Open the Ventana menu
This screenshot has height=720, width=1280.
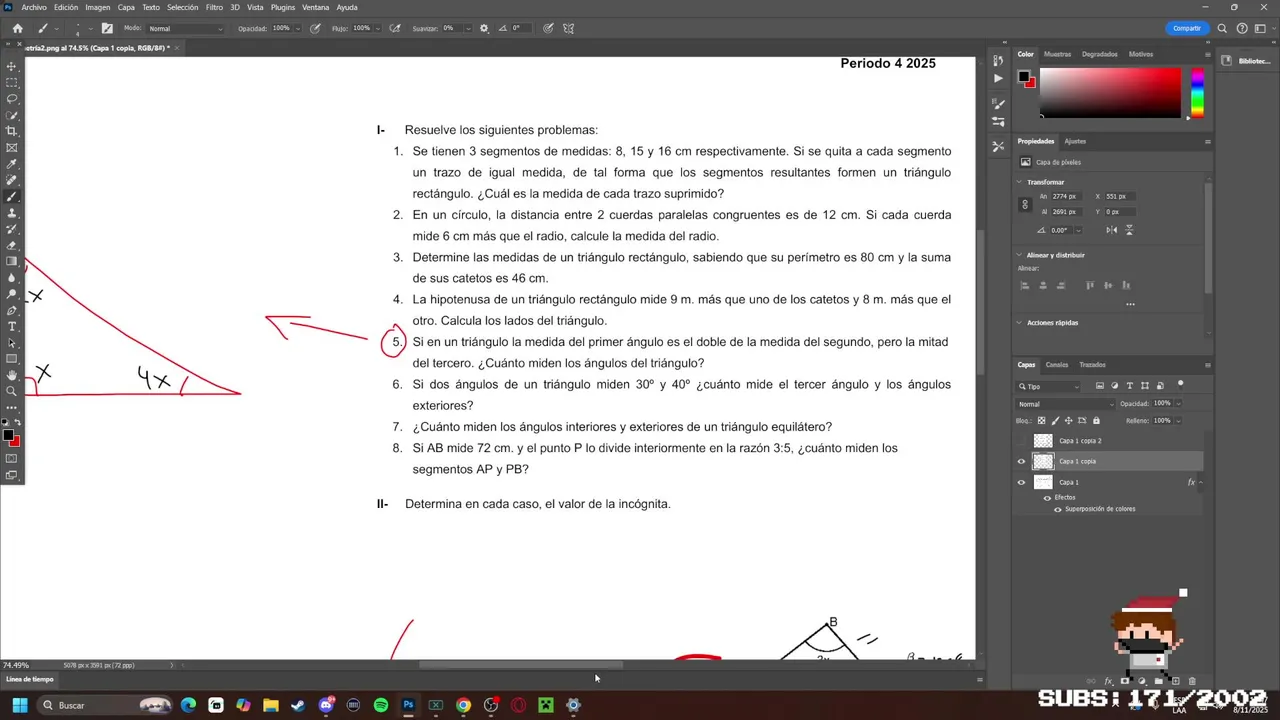pos(316,7)
